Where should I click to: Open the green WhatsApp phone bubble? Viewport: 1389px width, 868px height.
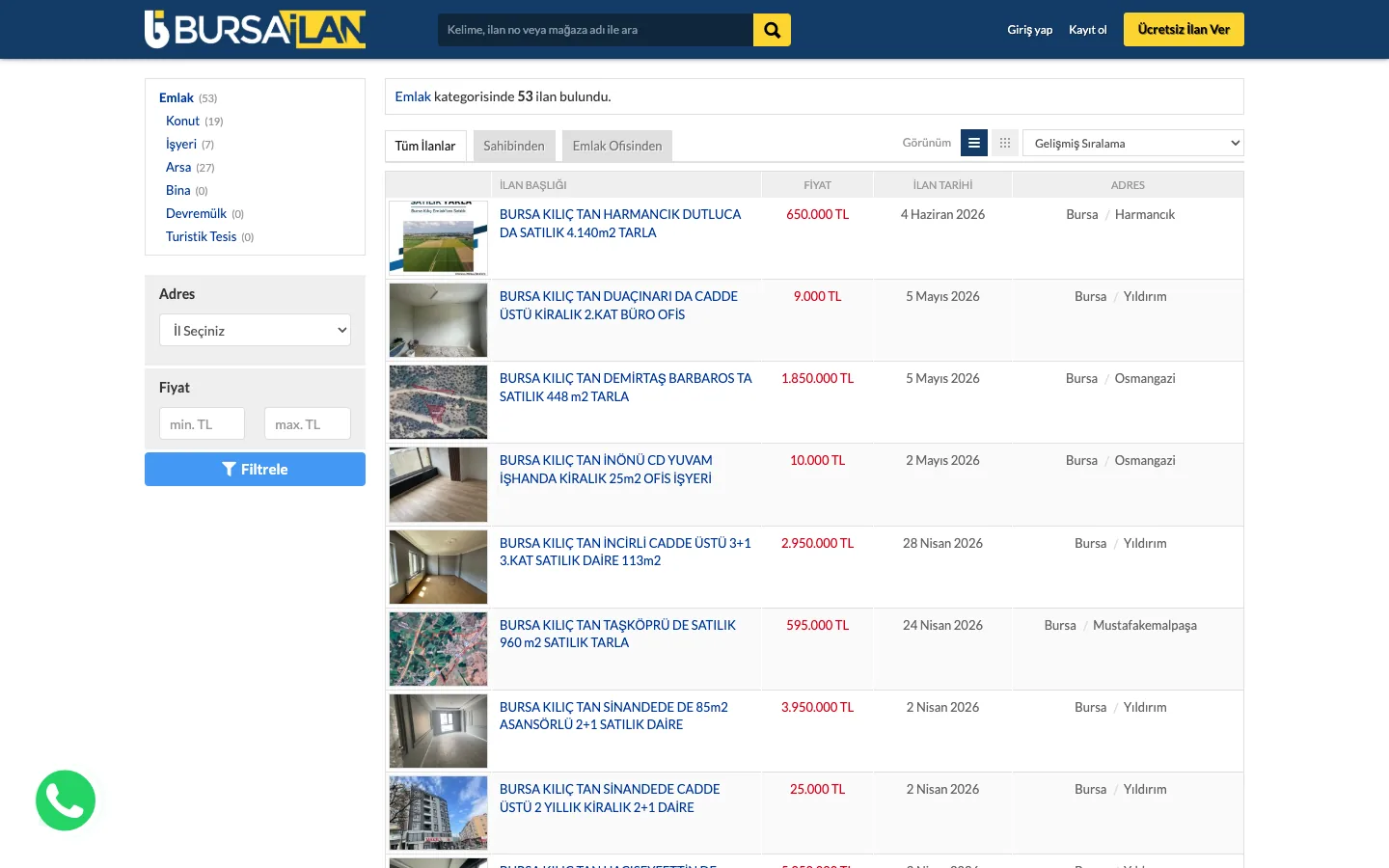[66, 800]
